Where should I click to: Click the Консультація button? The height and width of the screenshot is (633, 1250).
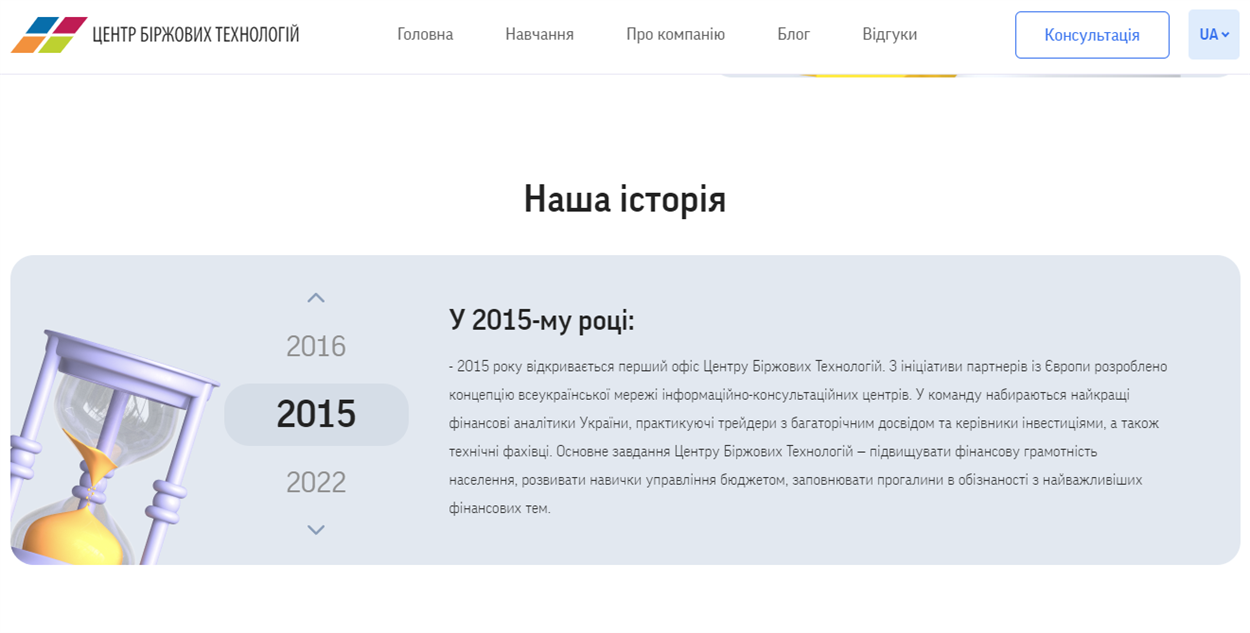click(x=1092, y=35)
